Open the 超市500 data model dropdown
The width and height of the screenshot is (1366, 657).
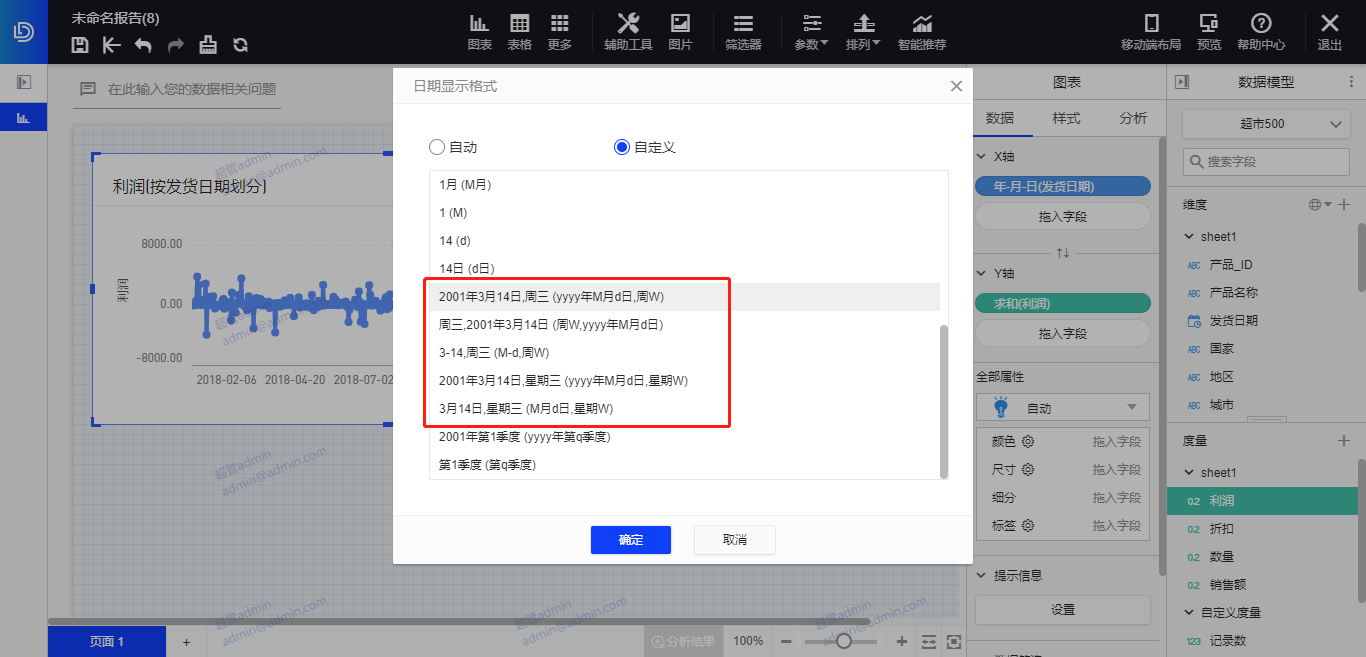pos(1266,124)
